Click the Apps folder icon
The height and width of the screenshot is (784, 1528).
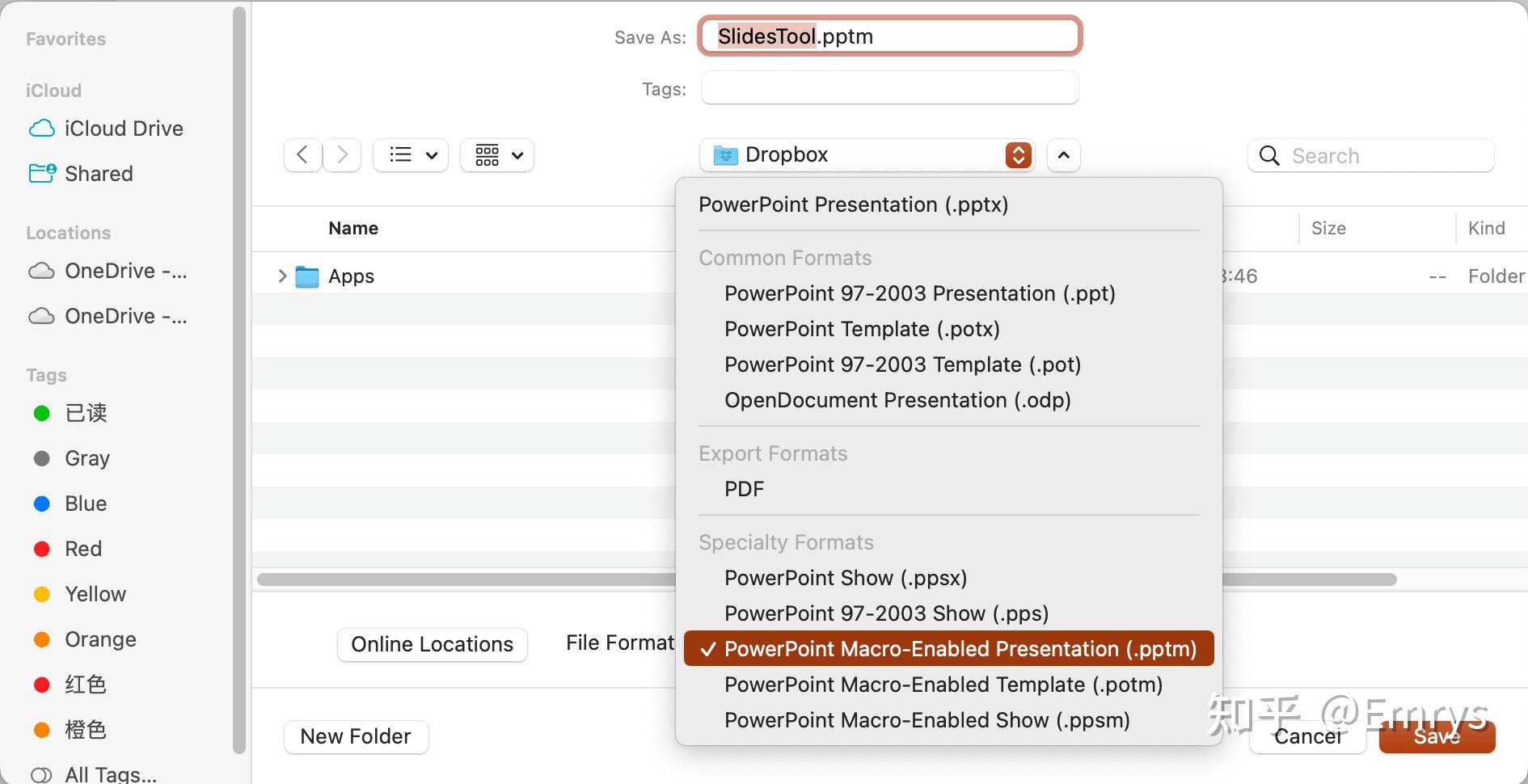point(307,276)
